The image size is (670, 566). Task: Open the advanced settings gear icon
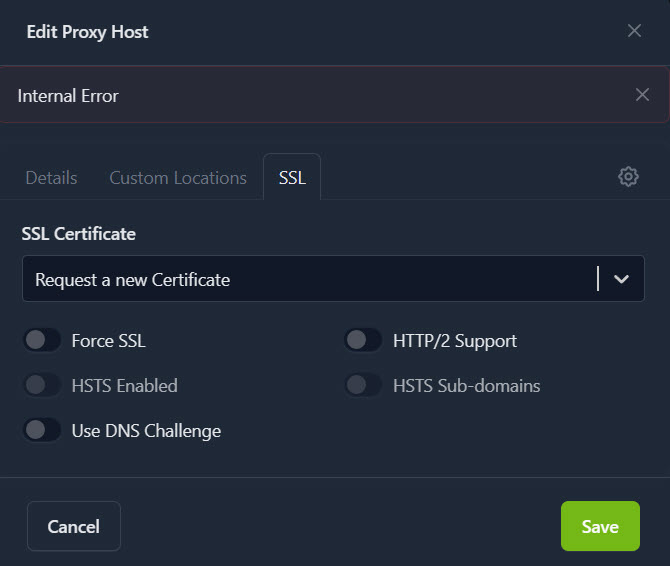point(628,177)
